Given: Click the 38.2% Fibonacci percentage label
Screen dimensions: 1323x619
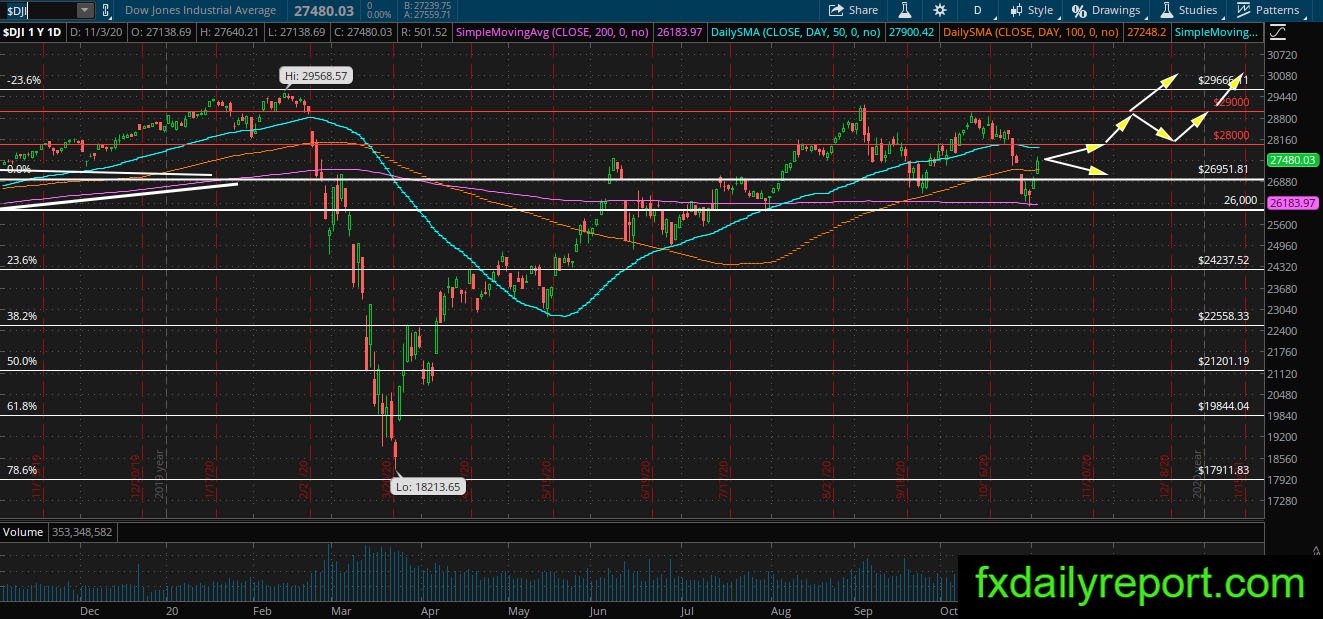Looking at the screenshot, I should 21,316.
